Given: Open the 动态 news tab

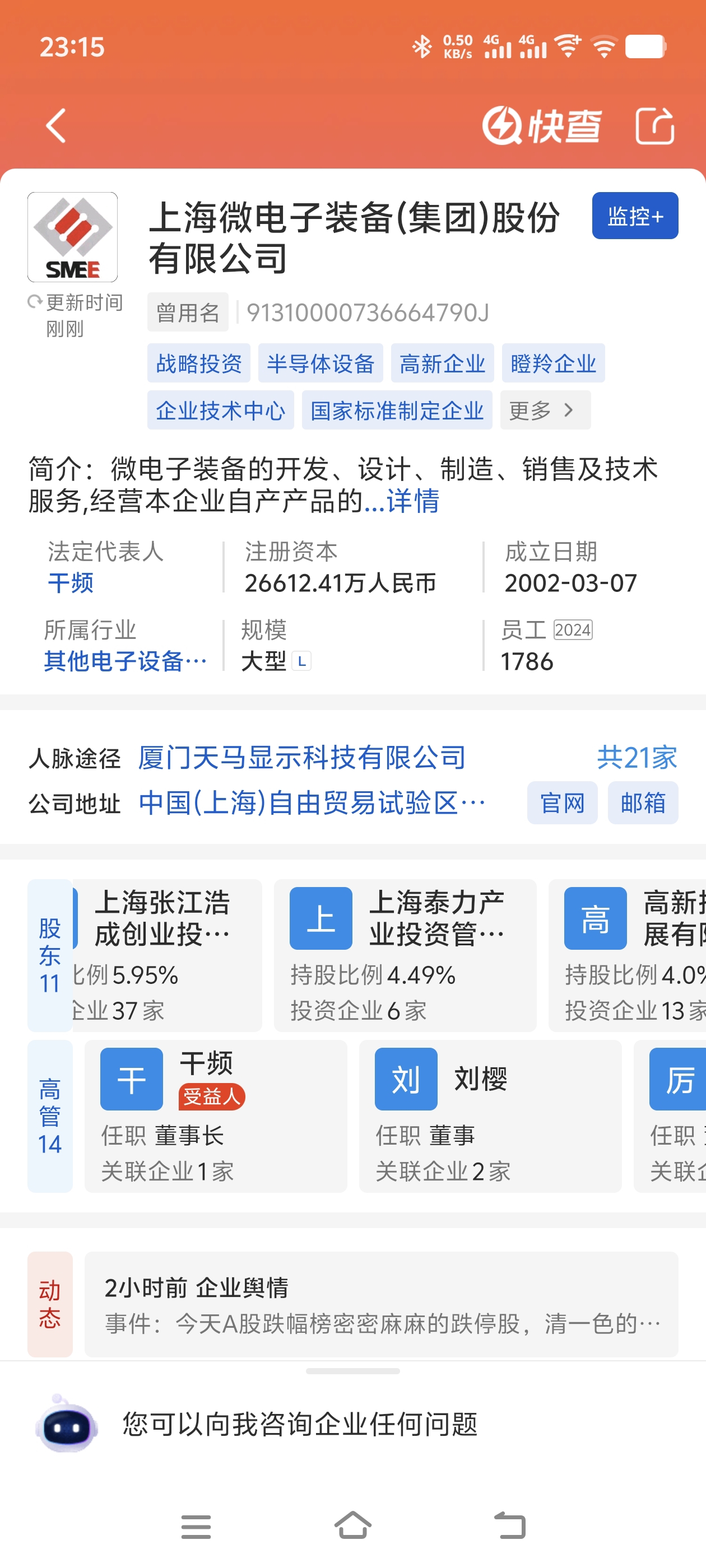Looking at the screenshot, I should (50, 1304).
